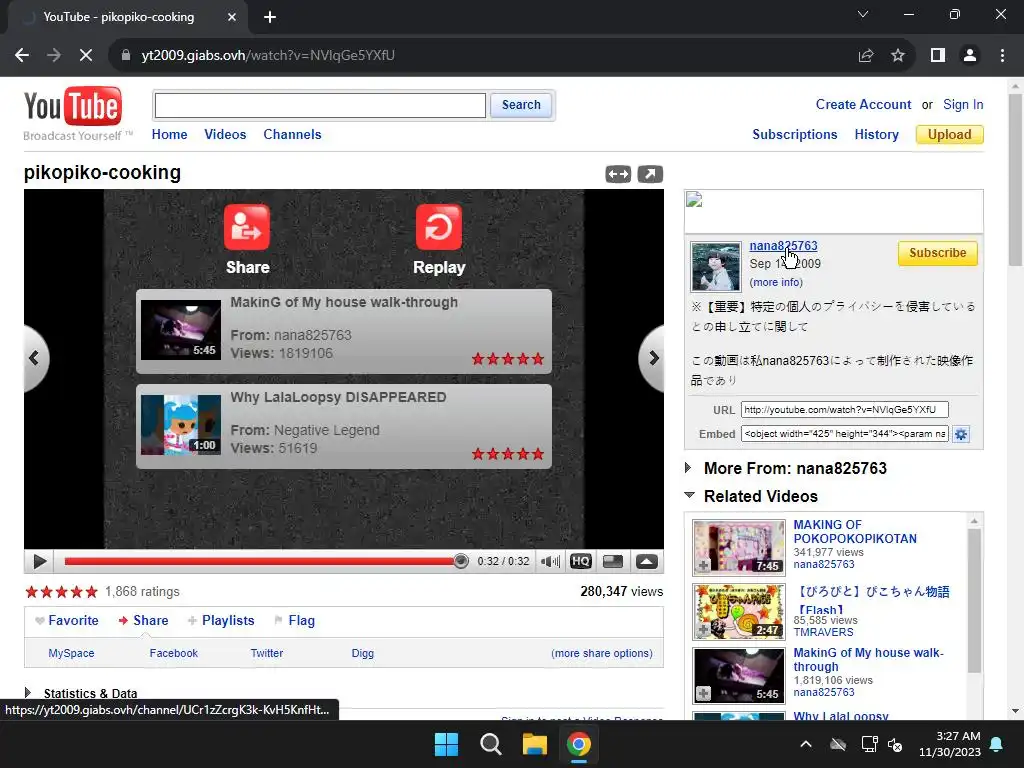Show previous suggested videos with left arrow
Screen dimensions: 1024x768
point(34,358)
